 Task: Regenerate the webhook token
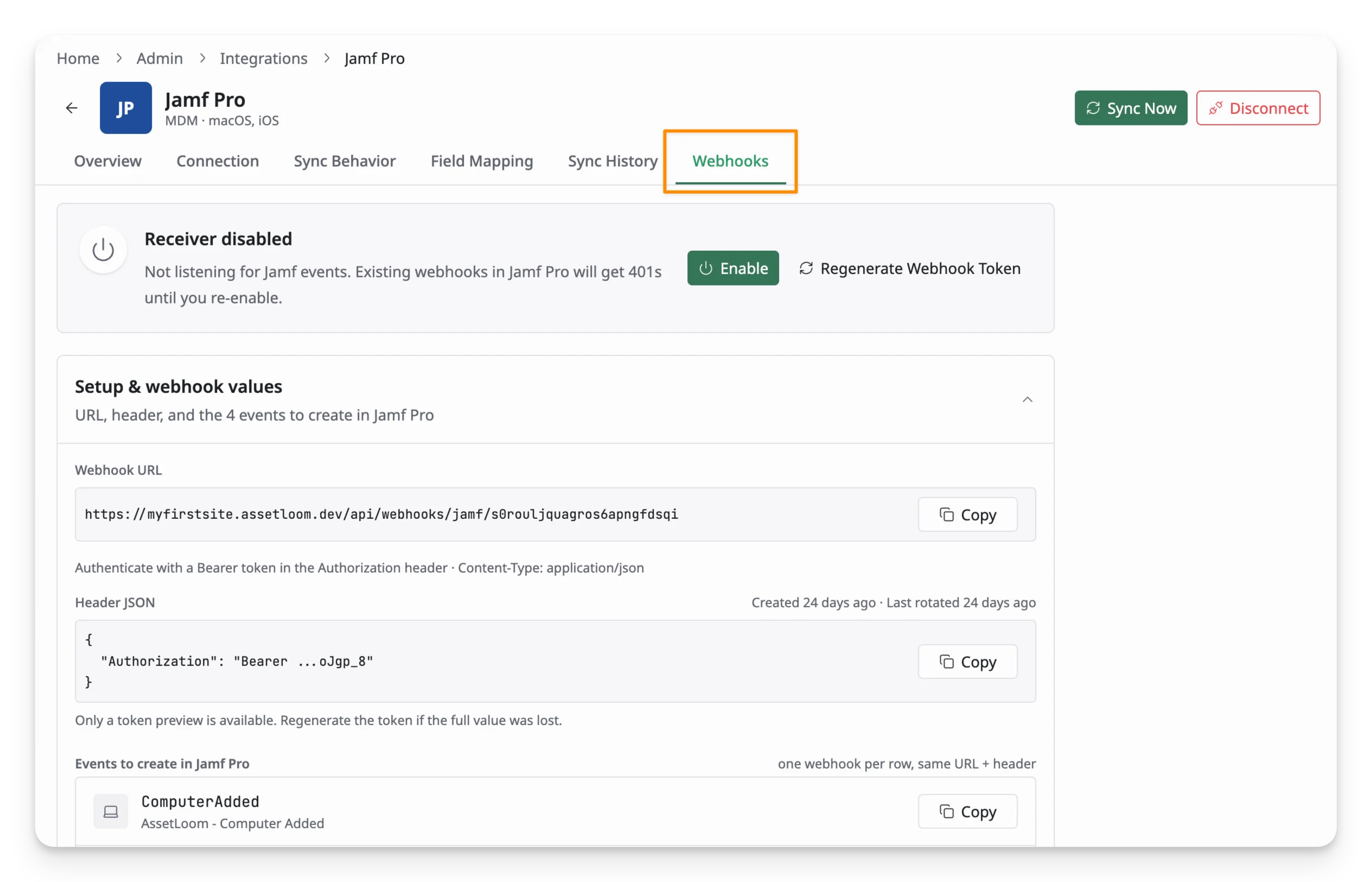pyautogui.click(x=910, y=268)
